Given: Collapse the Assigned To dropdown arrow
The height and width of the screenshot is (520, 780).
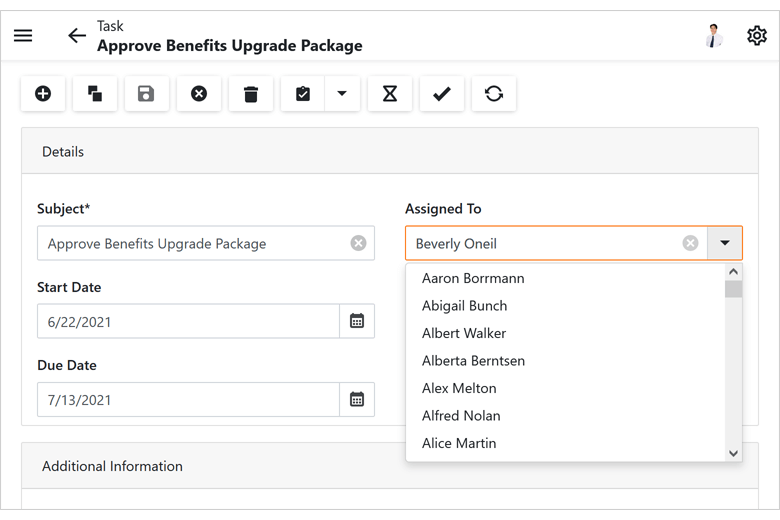Looking at the screenshot, I should tap(725, 243).
